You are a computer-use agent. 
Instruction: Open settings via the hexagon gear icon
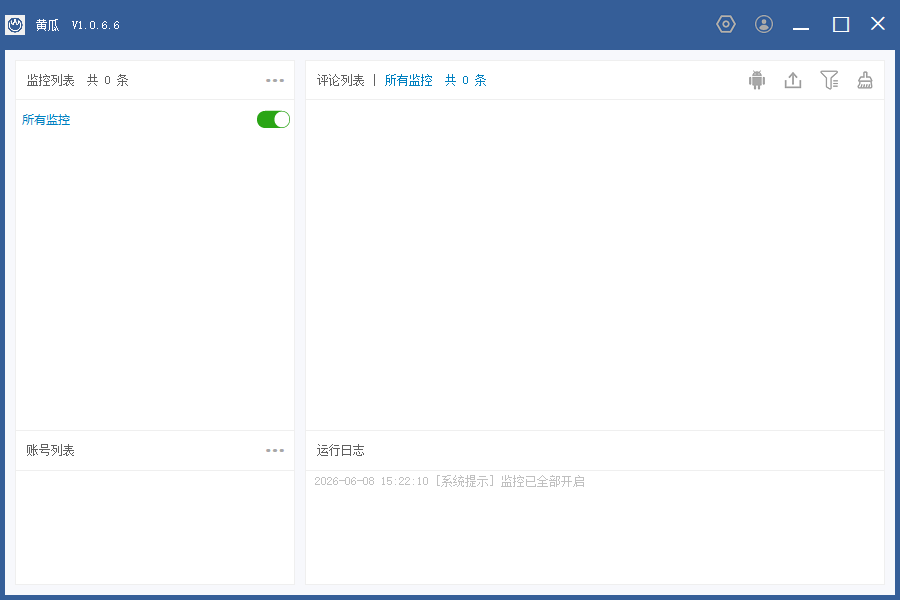pyautogui.click(x=726, y=24)
